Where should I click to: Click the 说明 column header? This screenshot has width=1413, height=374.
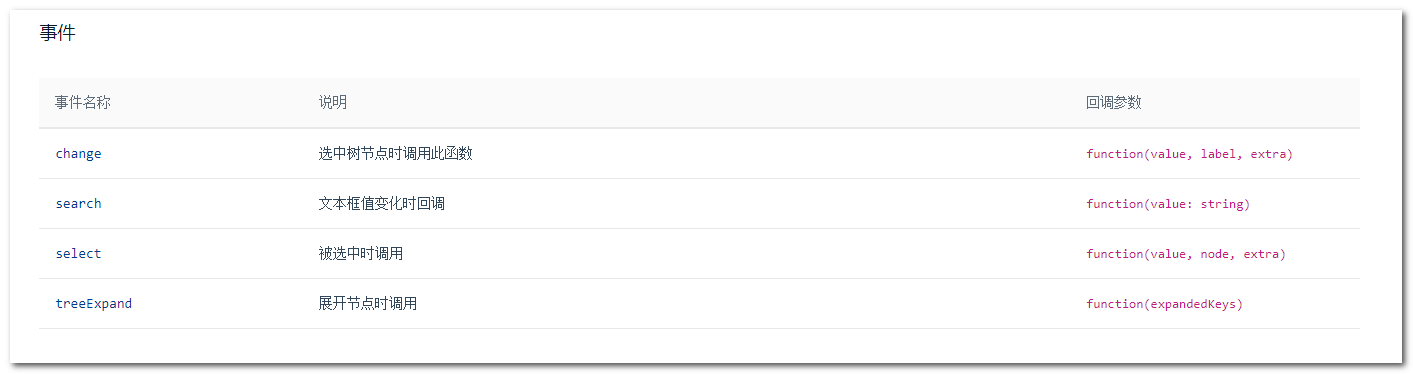333,103
